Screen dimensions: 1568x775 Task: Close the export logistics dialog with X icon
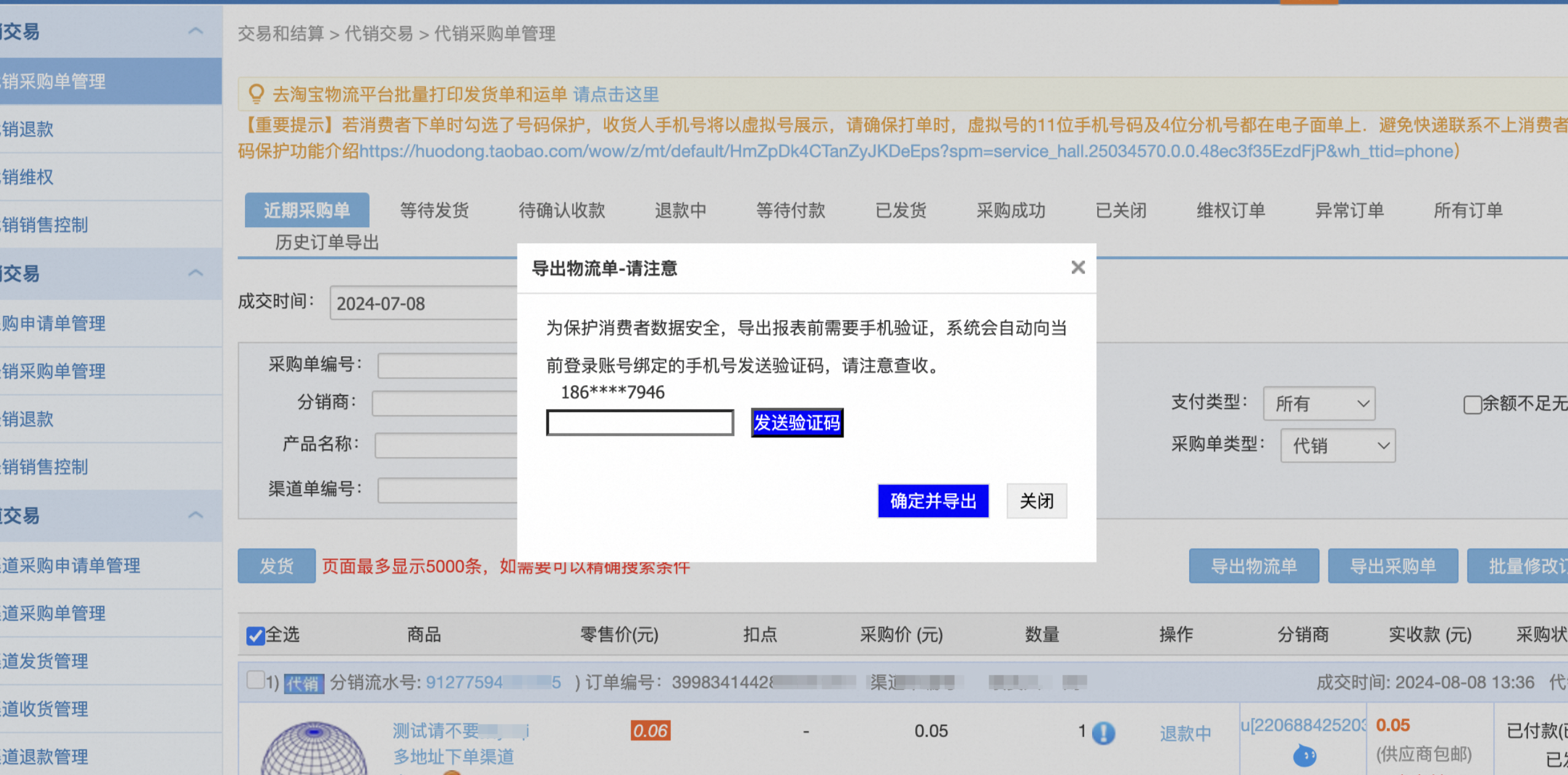[1077, 268]
